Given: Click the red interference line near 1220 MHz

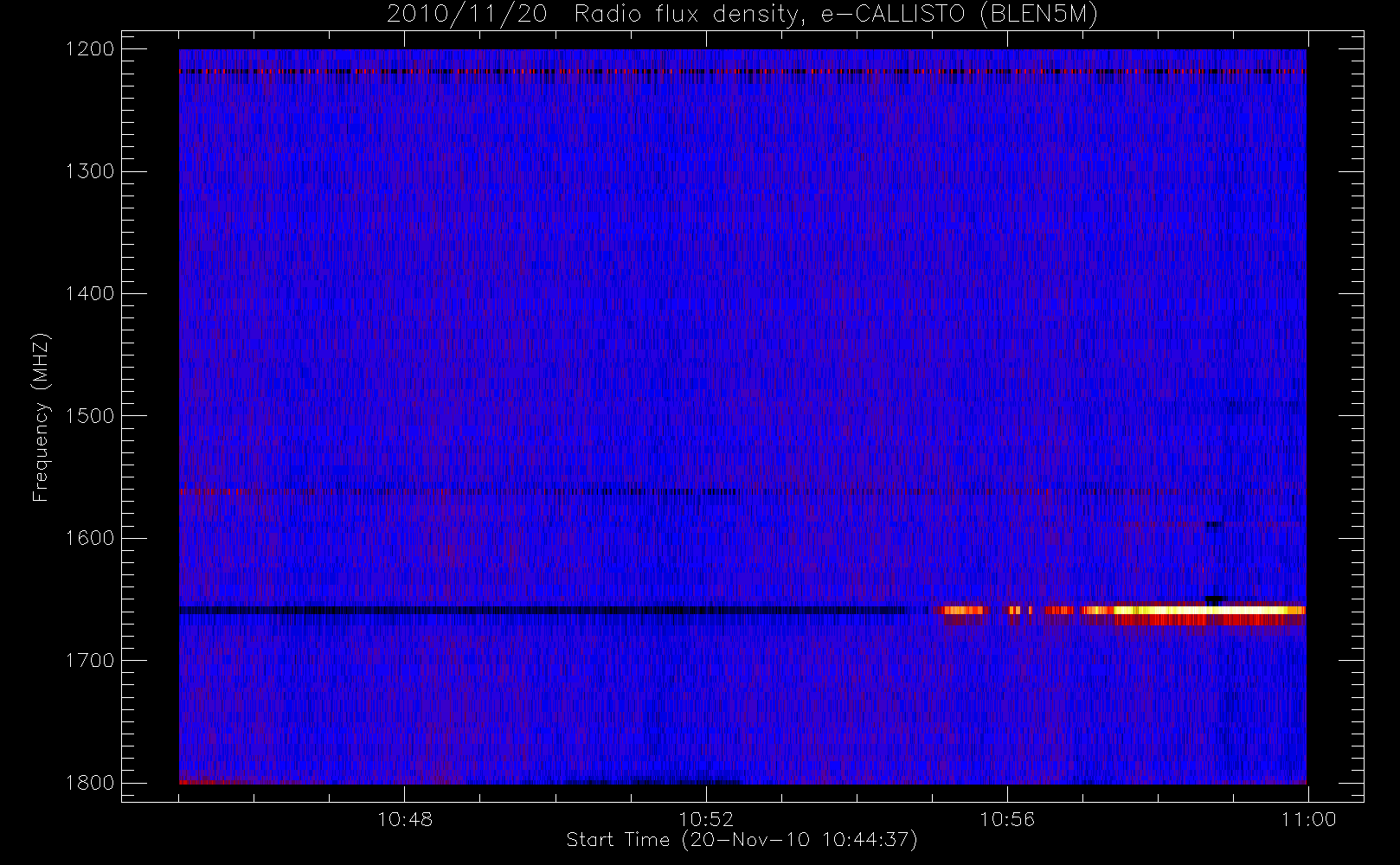Looking at the screenshot, I should [x=742, y=72].
